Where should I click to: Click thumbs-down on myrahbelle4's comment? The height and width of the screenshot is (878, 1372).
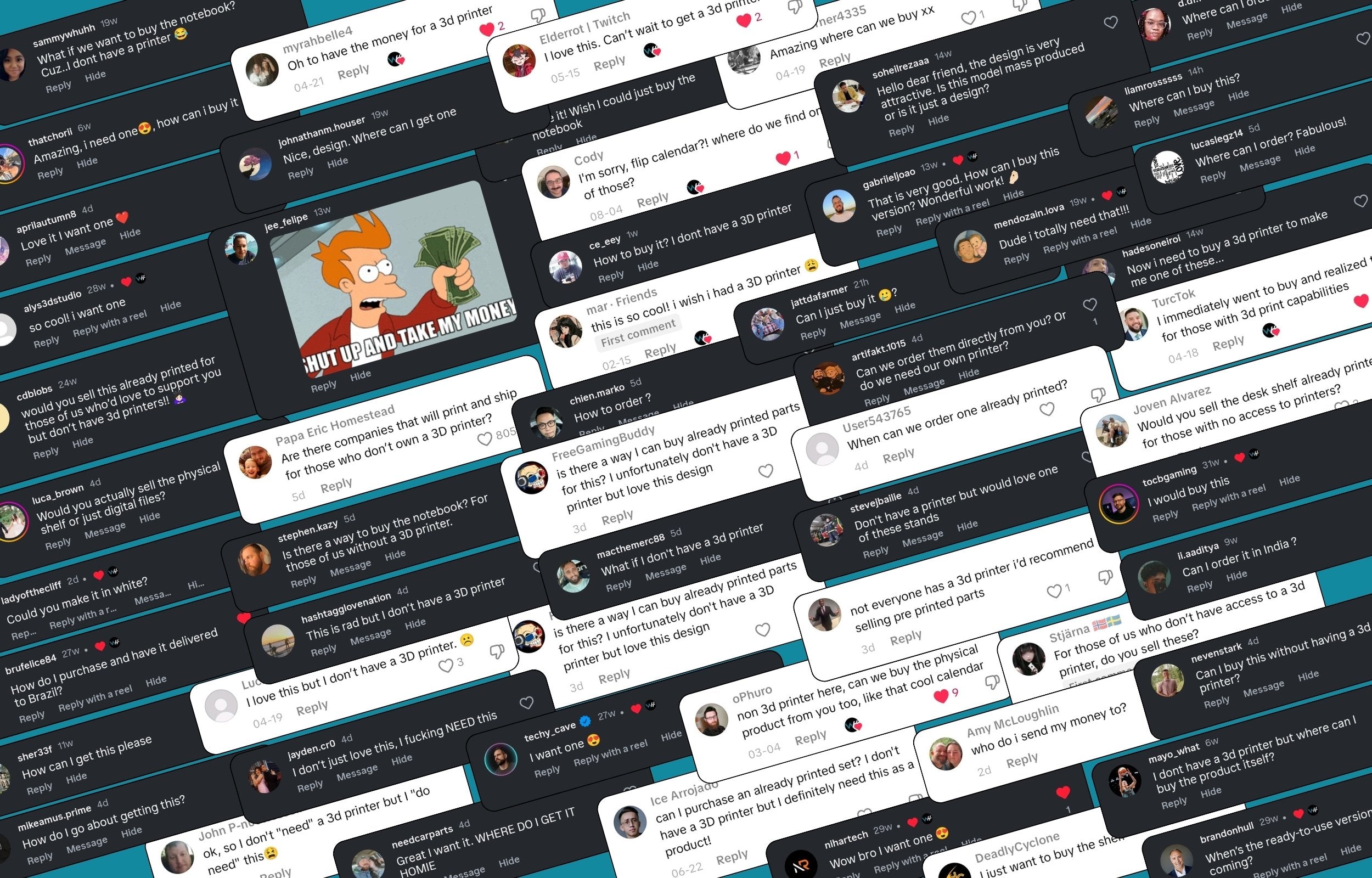pyautogui.click(x=537, y=15)
